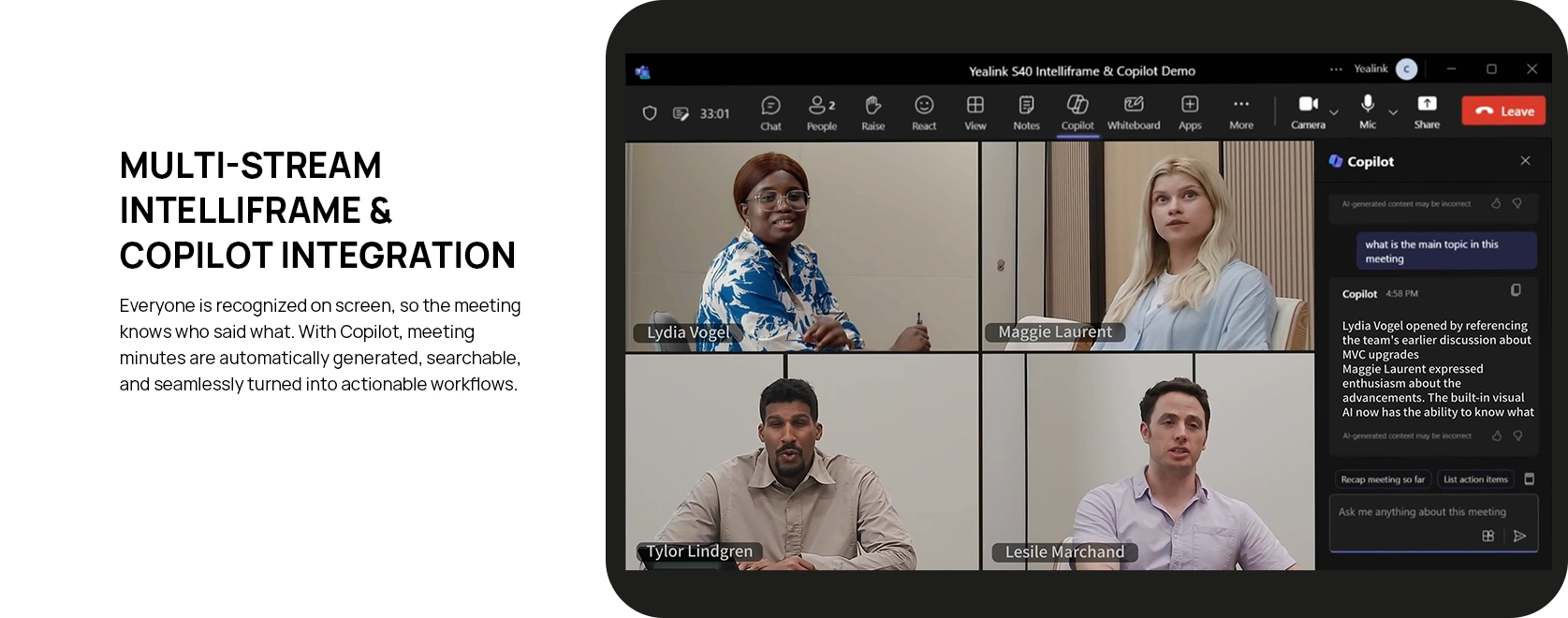This screenshot has height=618, width=1568.
Task: Mute the Mic
Action: (1368, 112)
